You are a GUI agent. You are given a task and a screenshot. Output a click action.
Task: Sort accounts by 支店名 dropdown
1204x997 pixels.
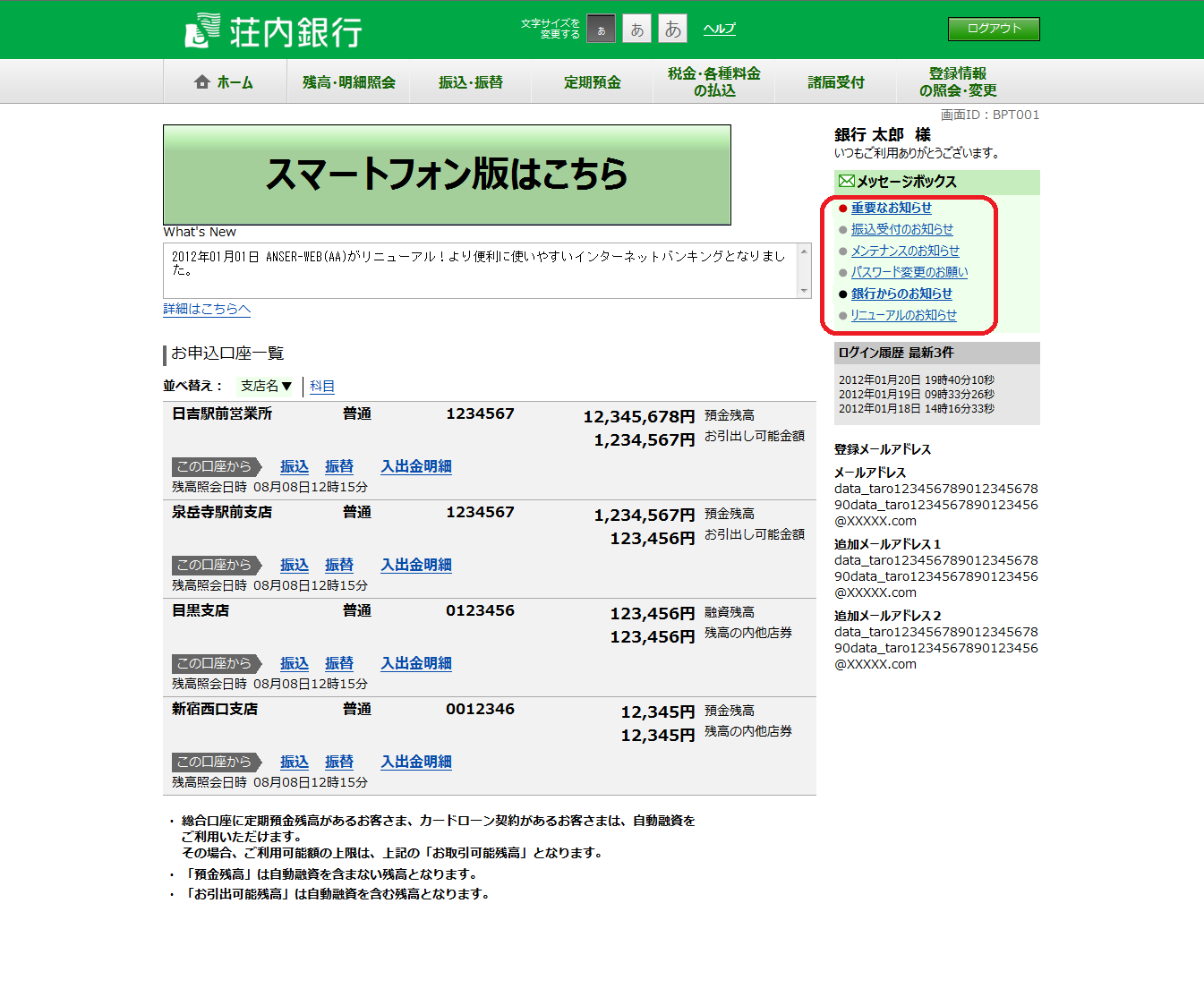click(266, 386)
